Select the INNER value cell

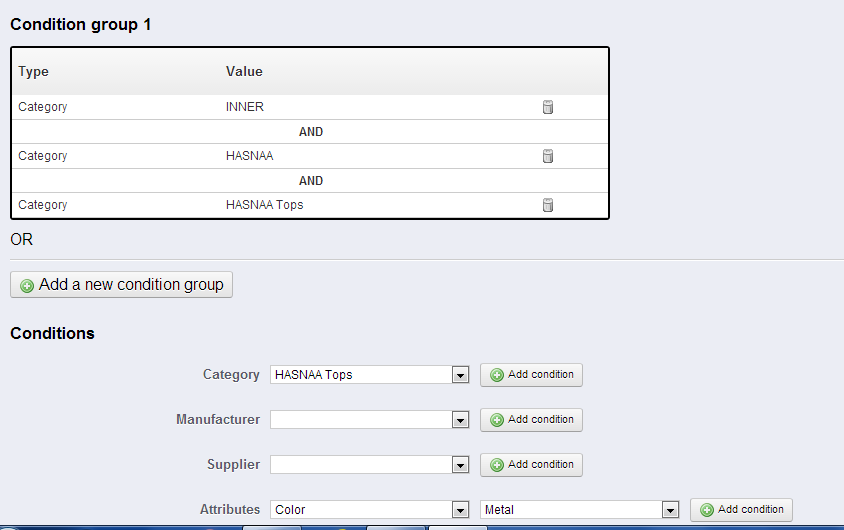click(x=245, y=107)
